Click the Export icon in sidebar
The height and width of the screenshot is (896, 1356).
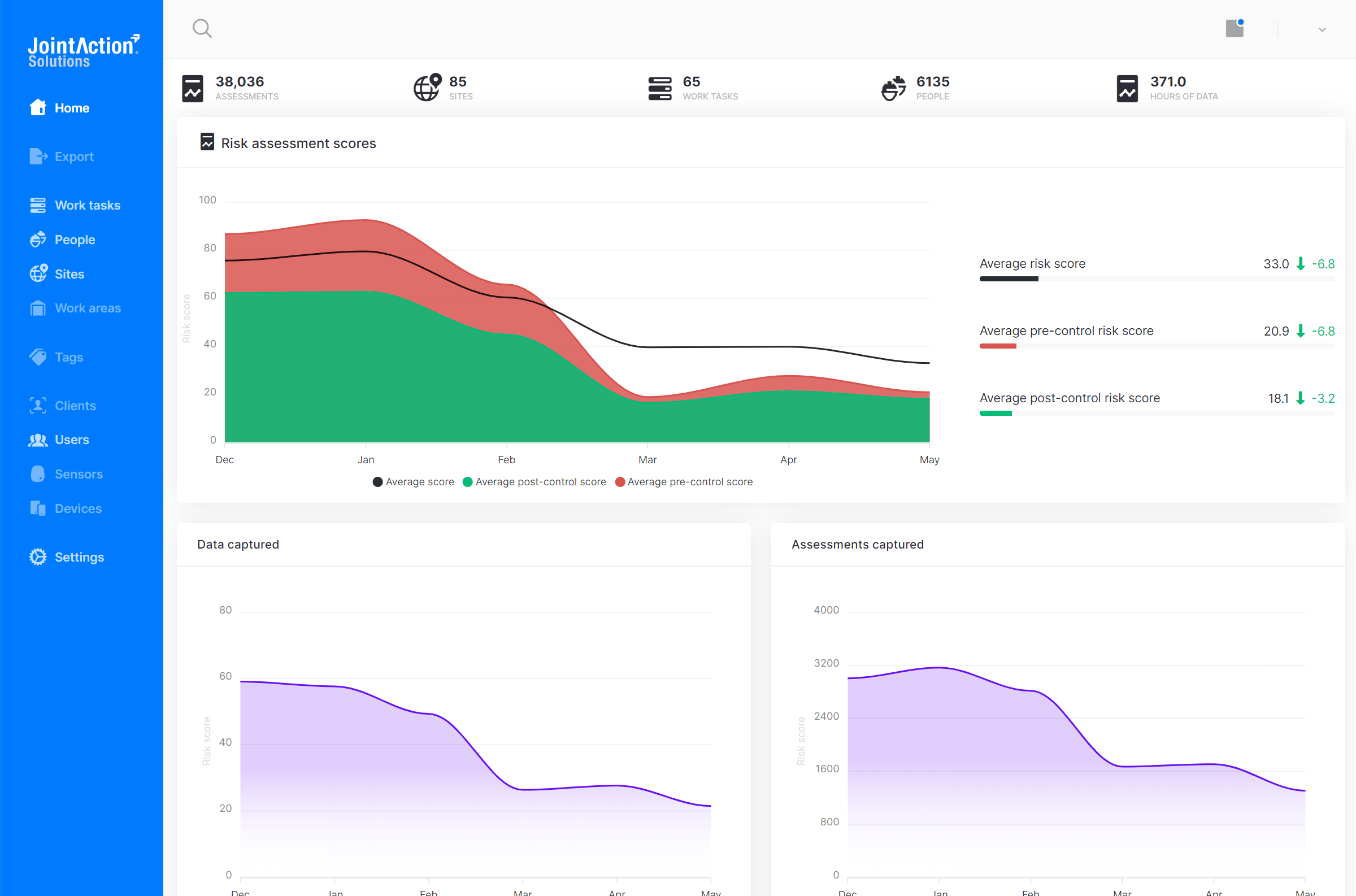coord(38,156)
